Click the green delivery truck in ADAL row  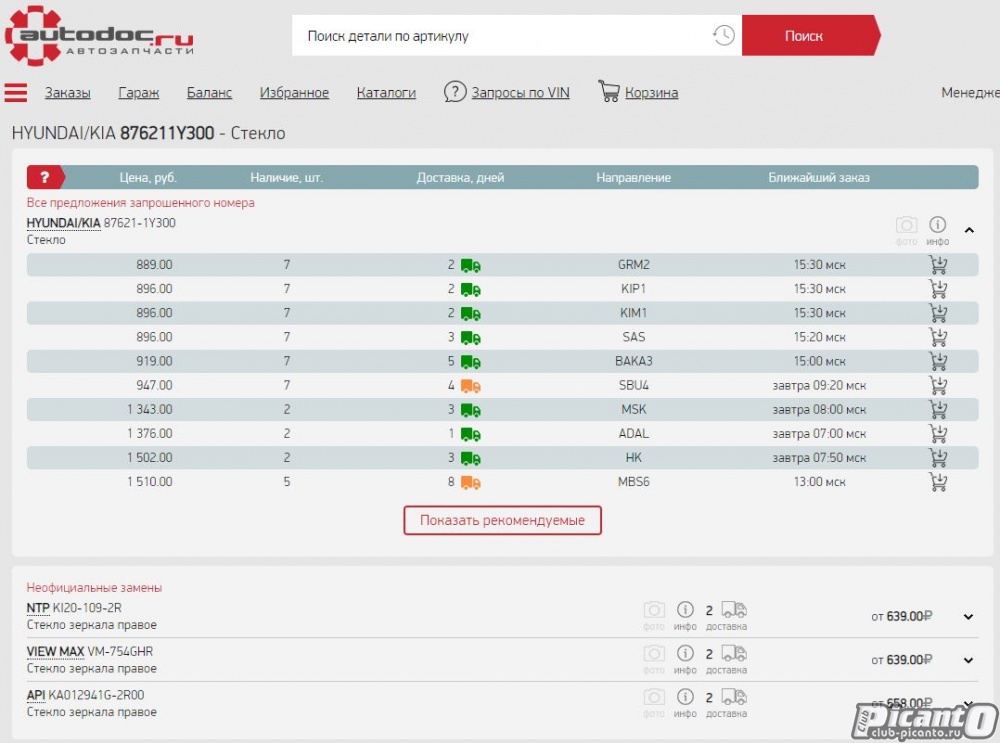tap(471, 434)
